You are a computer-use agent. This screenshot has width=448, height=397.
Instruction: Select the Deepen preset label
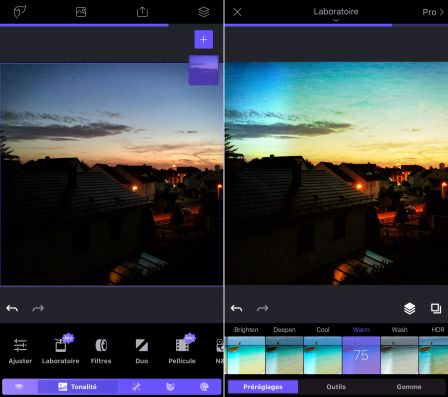[x=284, y=330]
